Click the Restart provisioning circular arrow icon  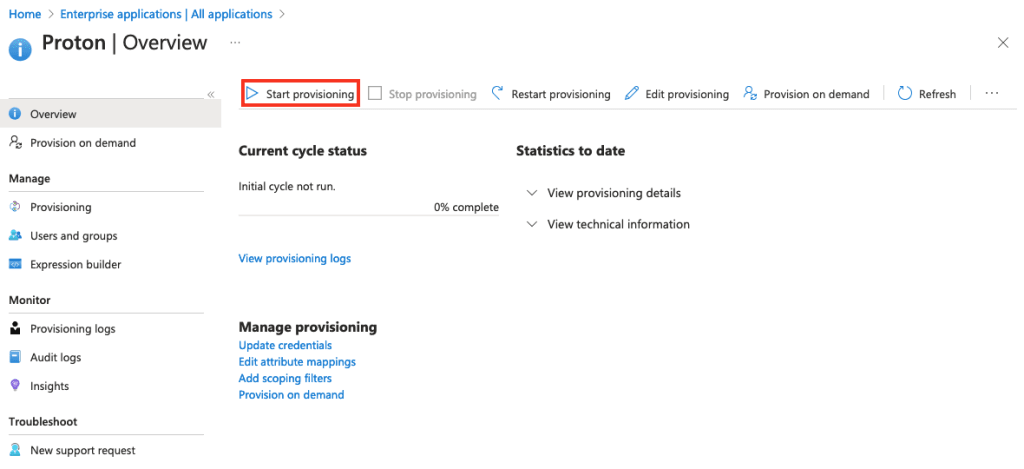point(498,94)
